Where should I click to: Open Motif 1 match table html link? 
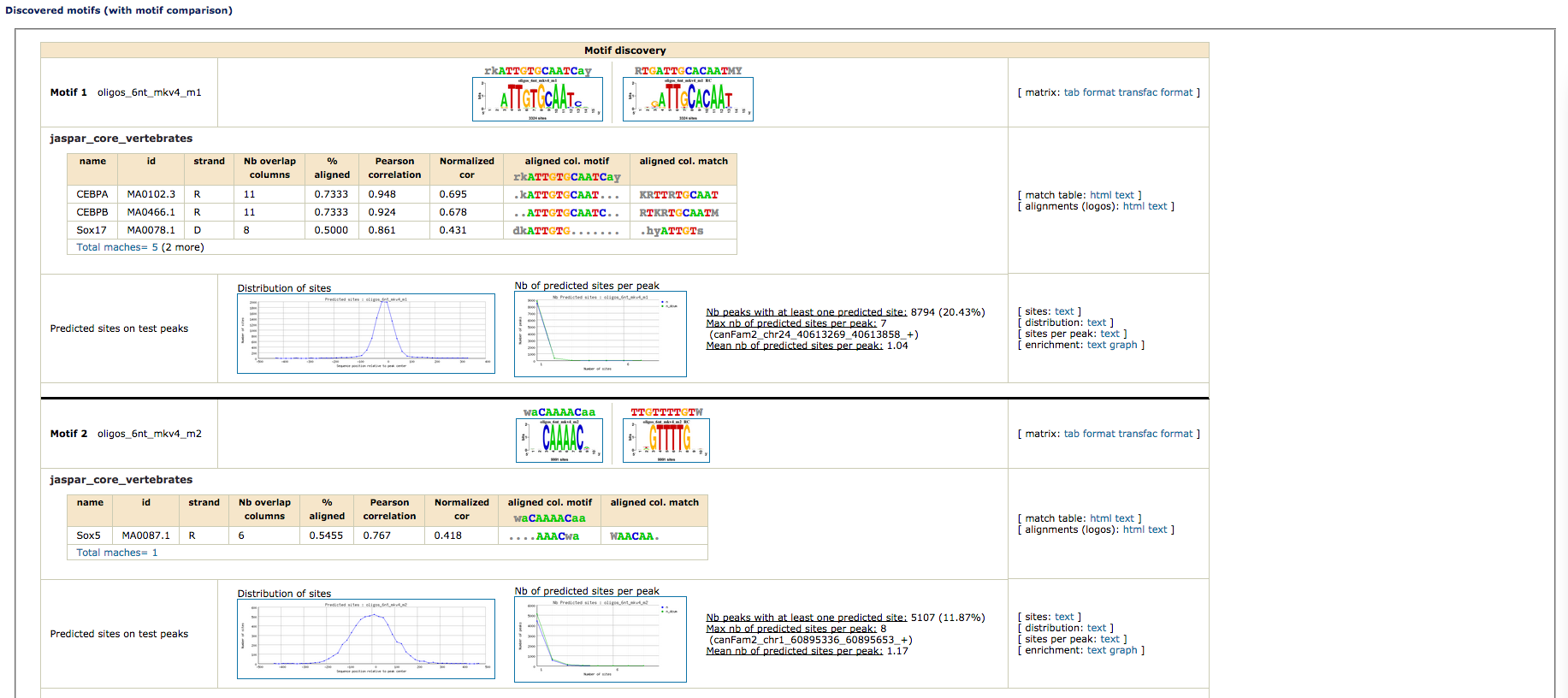[x=1100, y=195]
